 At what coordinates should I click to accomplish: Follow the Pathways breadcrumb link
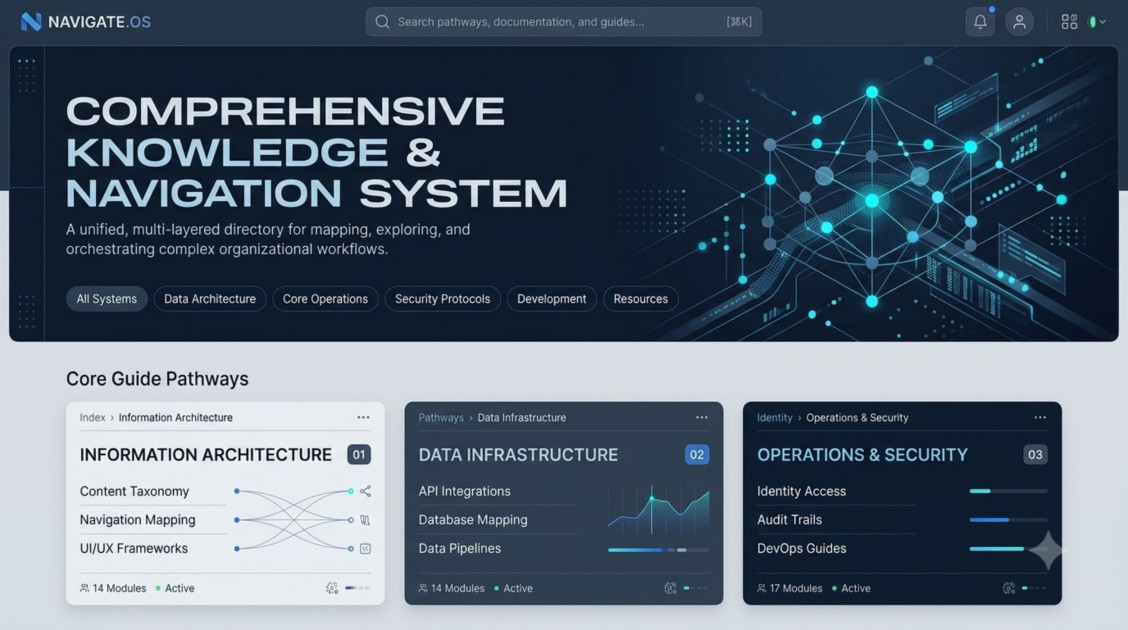(441, 418)
